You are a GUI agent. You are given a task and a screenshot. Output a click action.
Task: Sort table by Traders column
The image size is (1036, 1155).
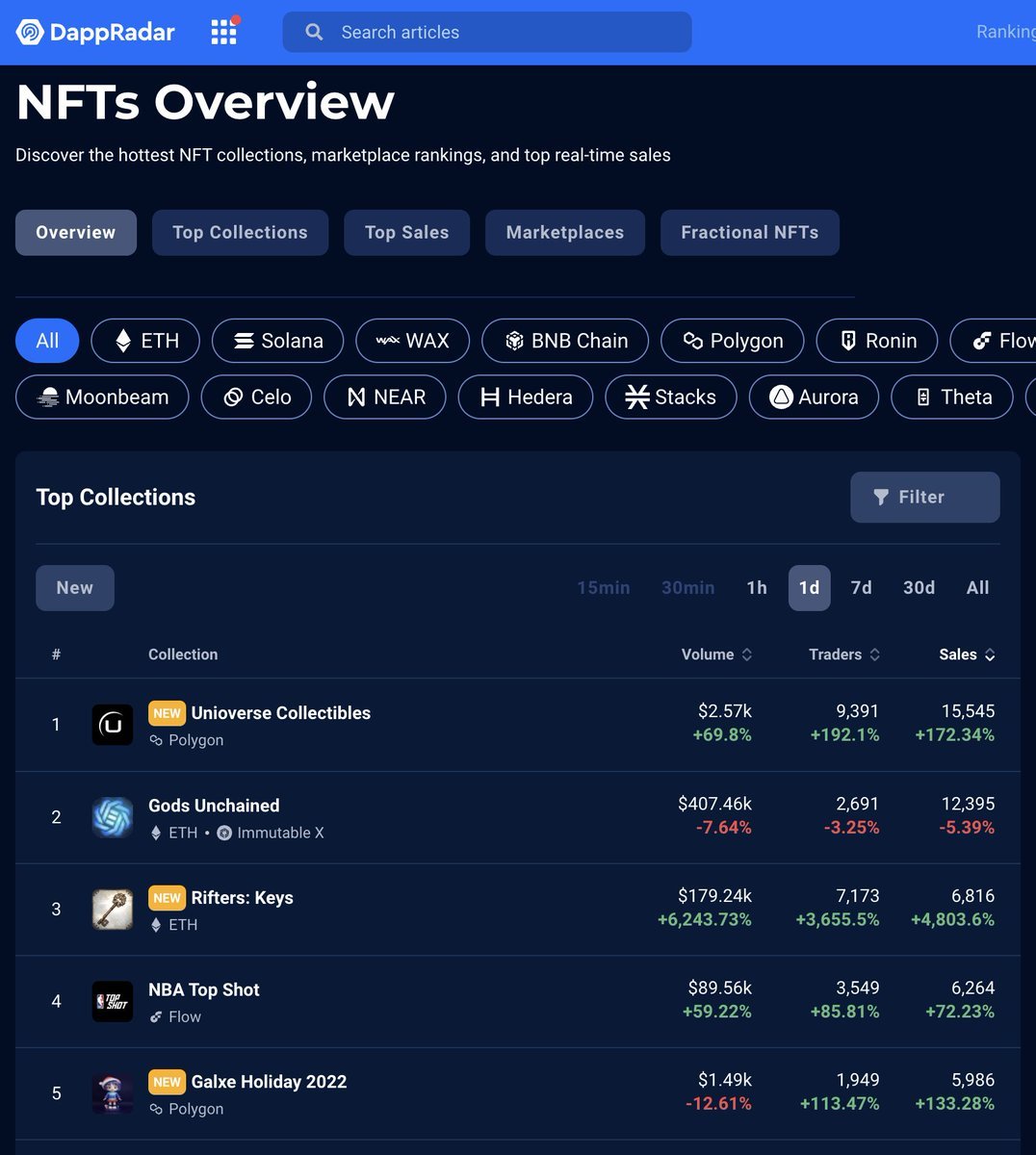point(844,654)
